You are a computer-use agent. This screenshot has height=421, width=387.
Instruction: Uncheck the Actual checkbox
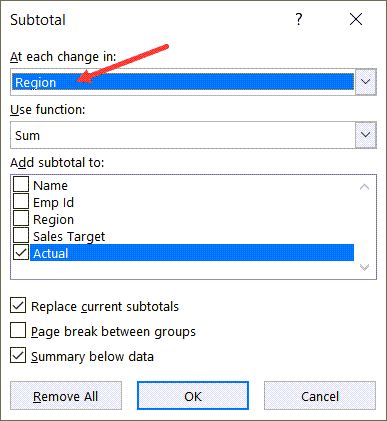click(x=21, y=252)
